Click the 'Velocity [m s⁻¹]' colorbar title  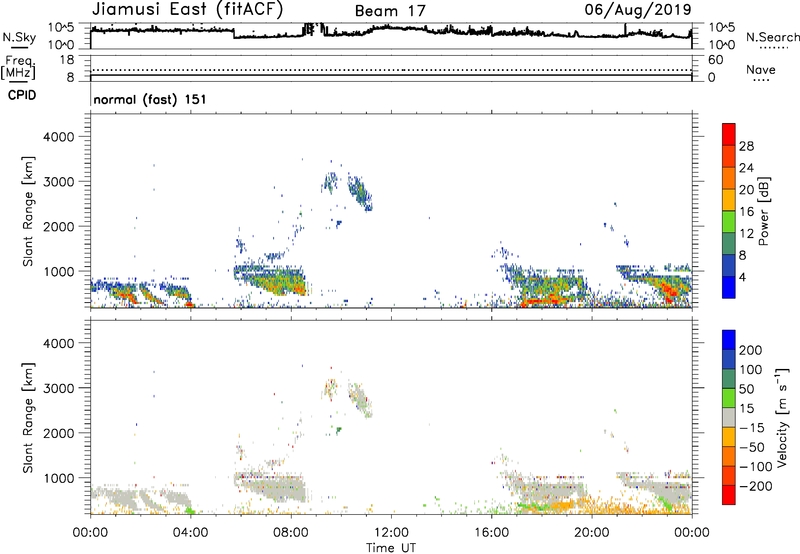782,417
